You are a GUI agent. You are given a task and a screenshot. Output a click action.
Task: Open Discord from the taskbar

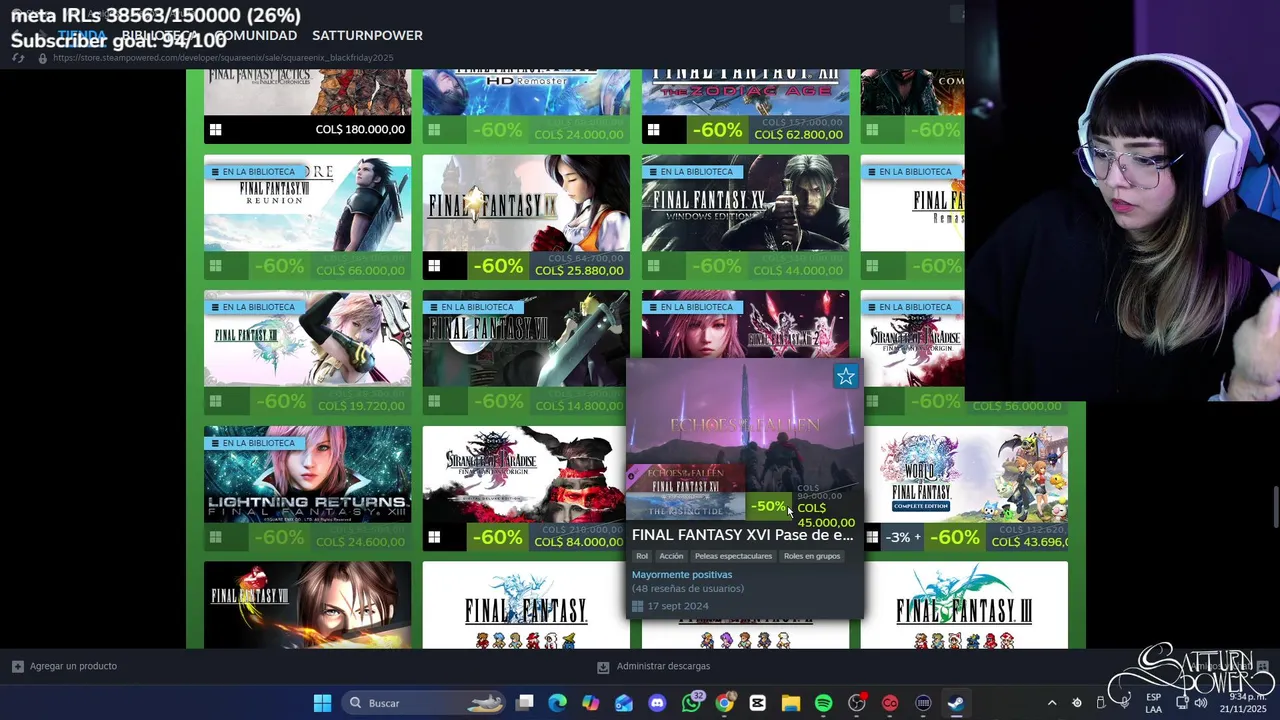[657, 703]
